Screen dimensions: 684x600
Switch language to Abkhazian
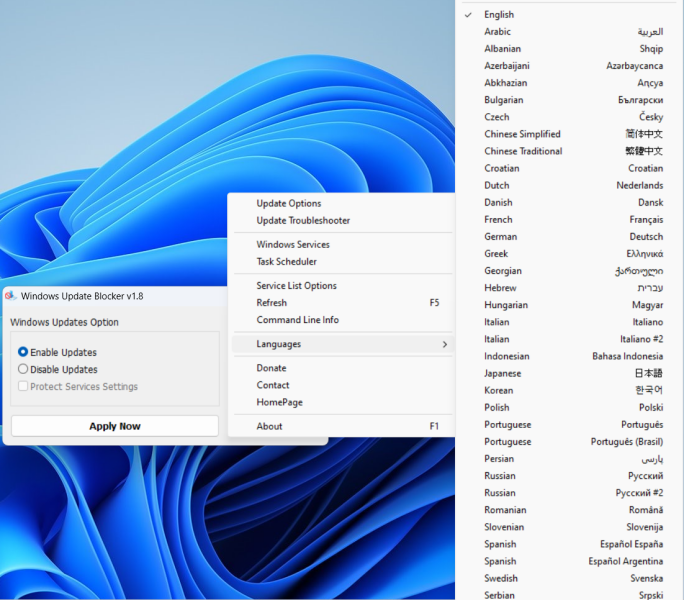[569, 82]
